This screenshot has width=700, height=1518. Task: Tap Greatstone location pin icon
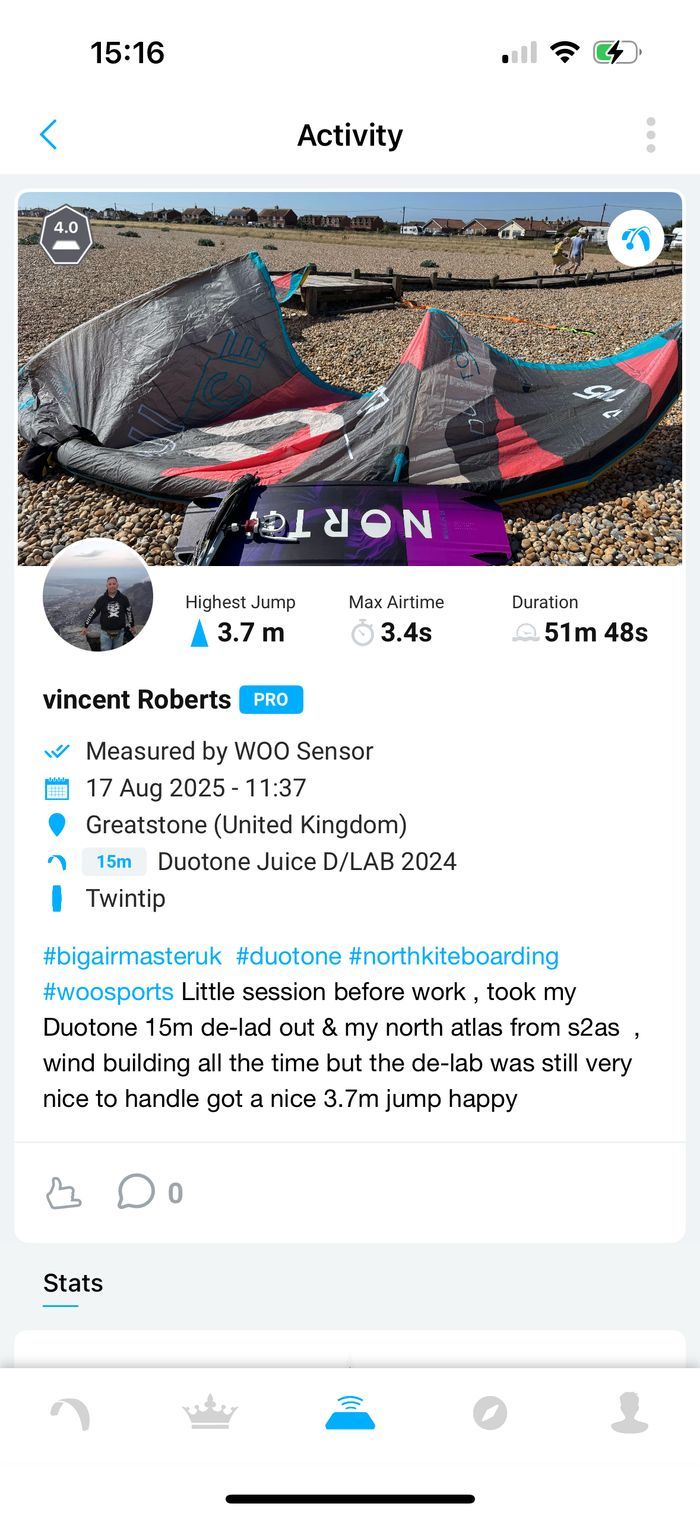point(57,825)
